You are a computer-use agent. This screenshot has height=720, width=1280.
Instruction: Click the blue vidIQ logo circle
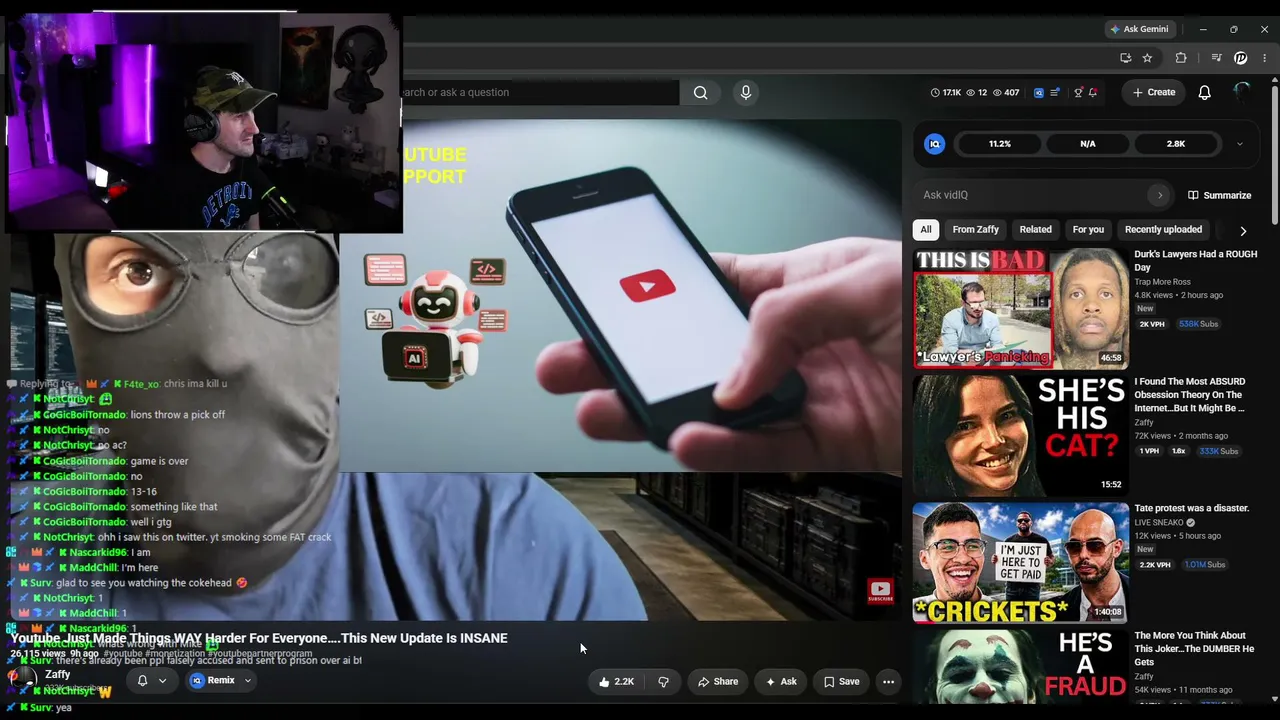[x=935, y=144]
